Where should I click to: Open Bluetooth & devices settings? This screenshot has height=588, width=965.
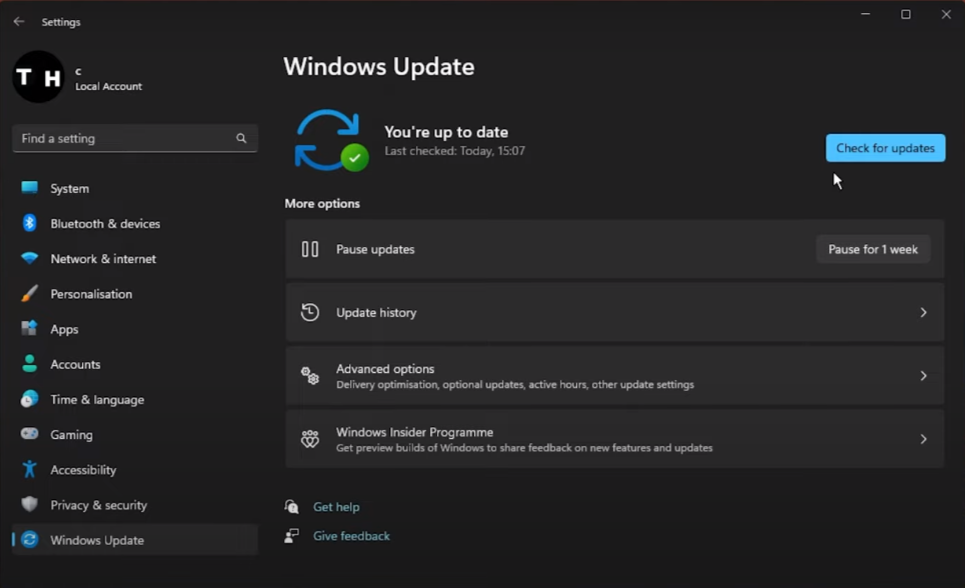(135, 224)
